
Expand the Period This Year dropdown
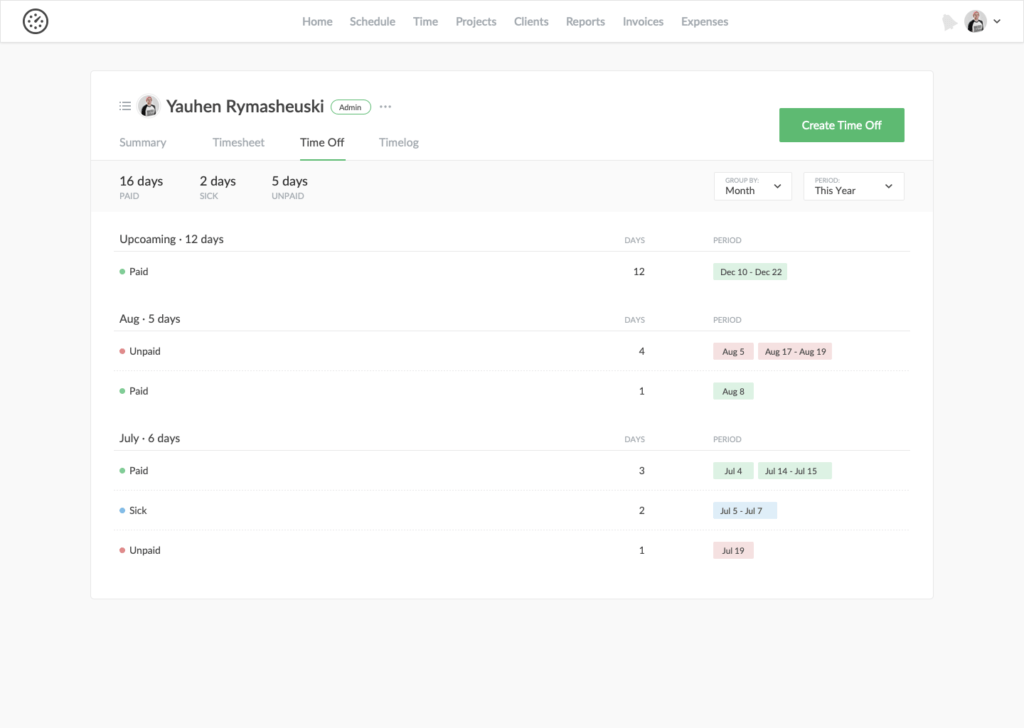click(853, 186)
